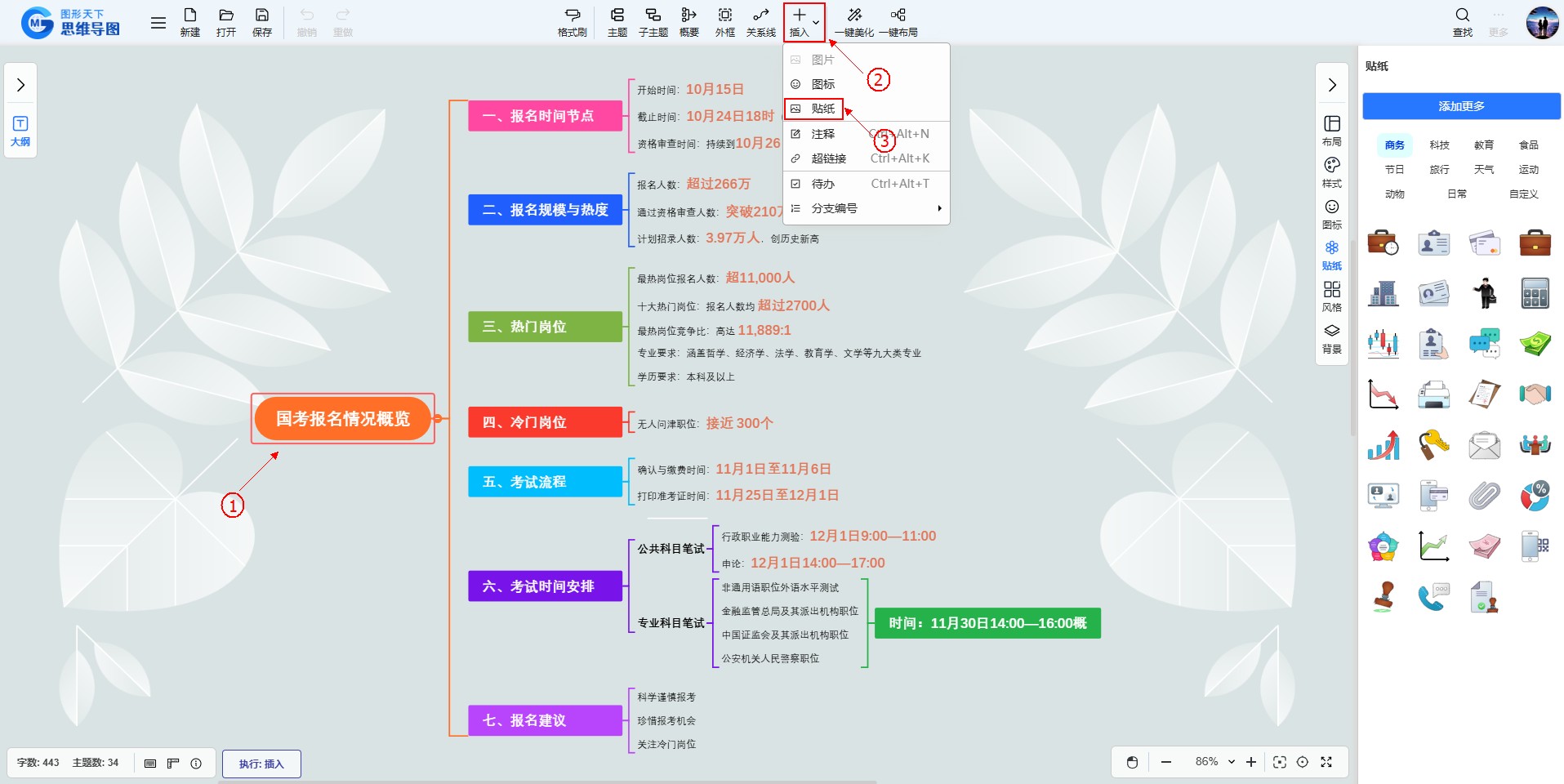The width and height of the screenshot is (1564, 784).
Task: Select the 关系线 relationship line tool
Action: (x=760, y=22)
